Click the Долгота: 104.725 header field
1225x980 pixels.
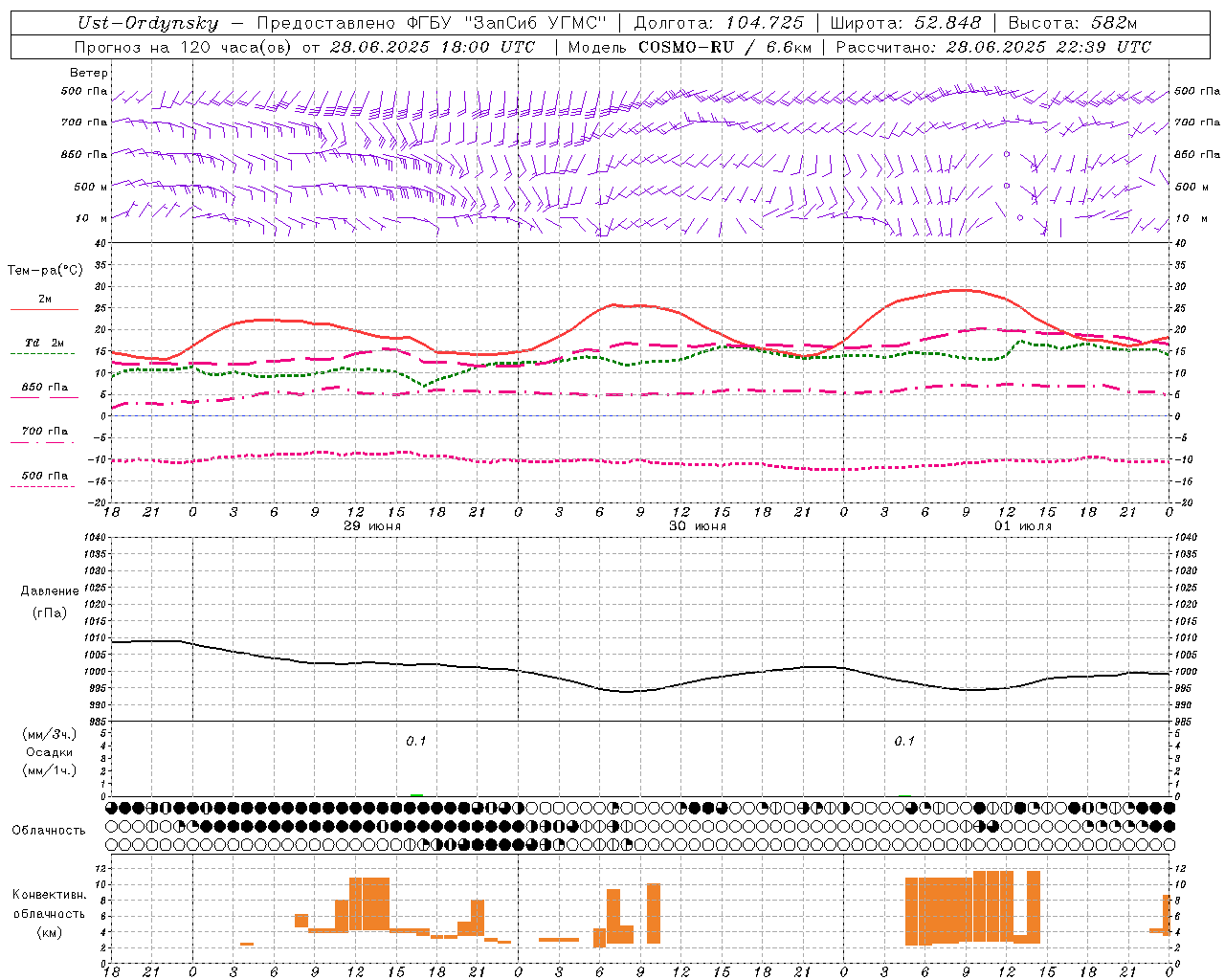pos(719,24)
